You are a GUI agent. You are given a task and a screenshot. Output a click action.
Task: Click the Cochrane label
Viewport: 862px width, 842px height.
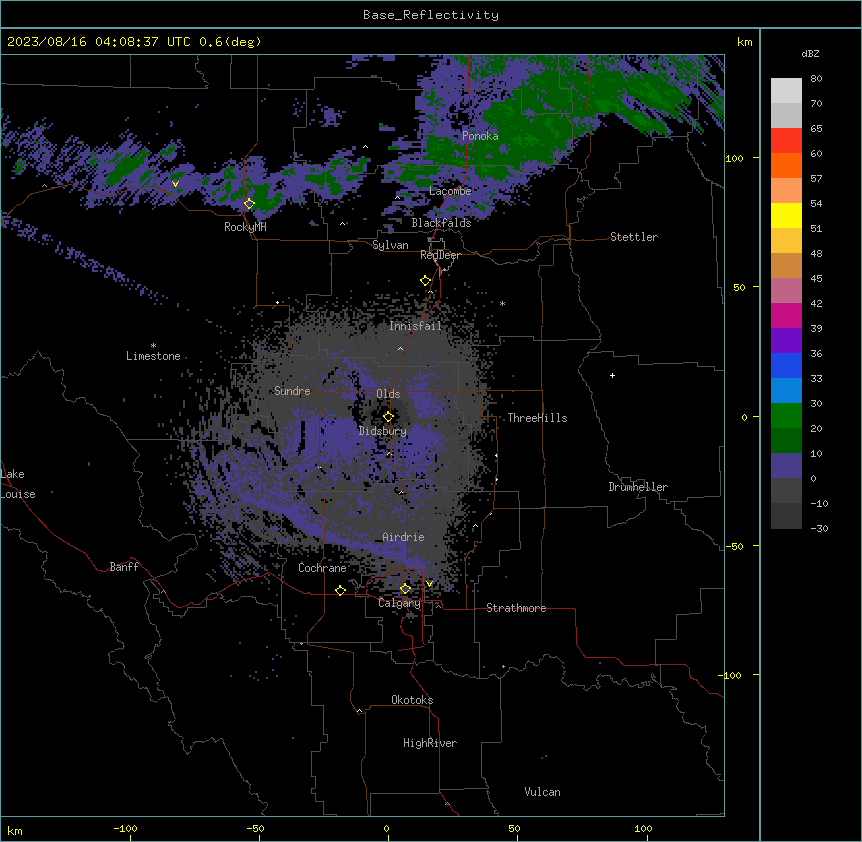click(x=322, y=568)
